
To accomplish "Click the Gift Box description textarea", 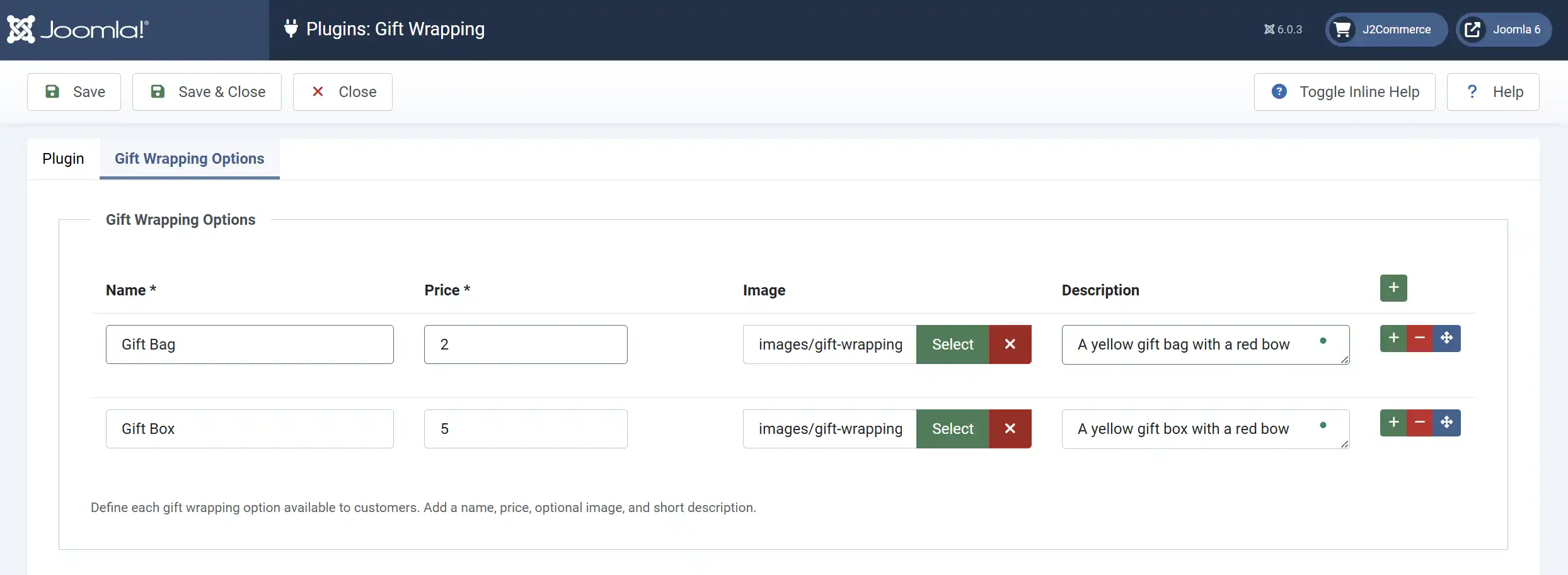I will [1205, 429].
